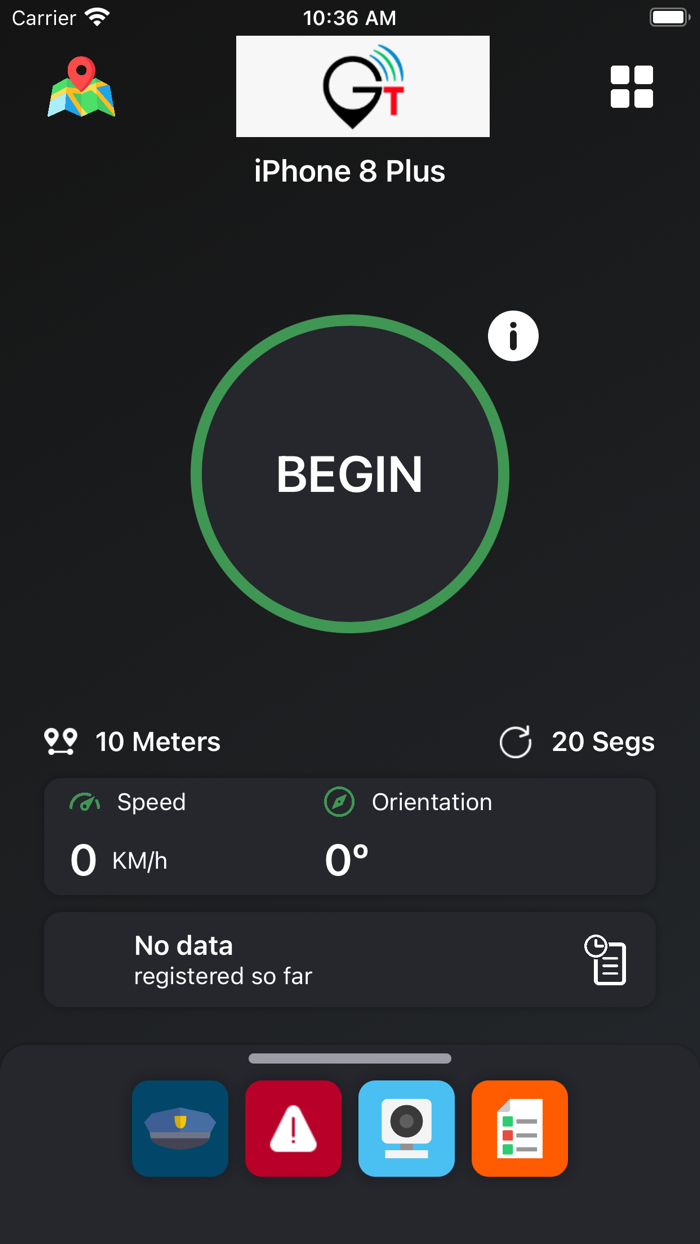This screenshot has width=700, height=1244.
Task: Tap the info icon near BEGIN
Action: (513, 337)
